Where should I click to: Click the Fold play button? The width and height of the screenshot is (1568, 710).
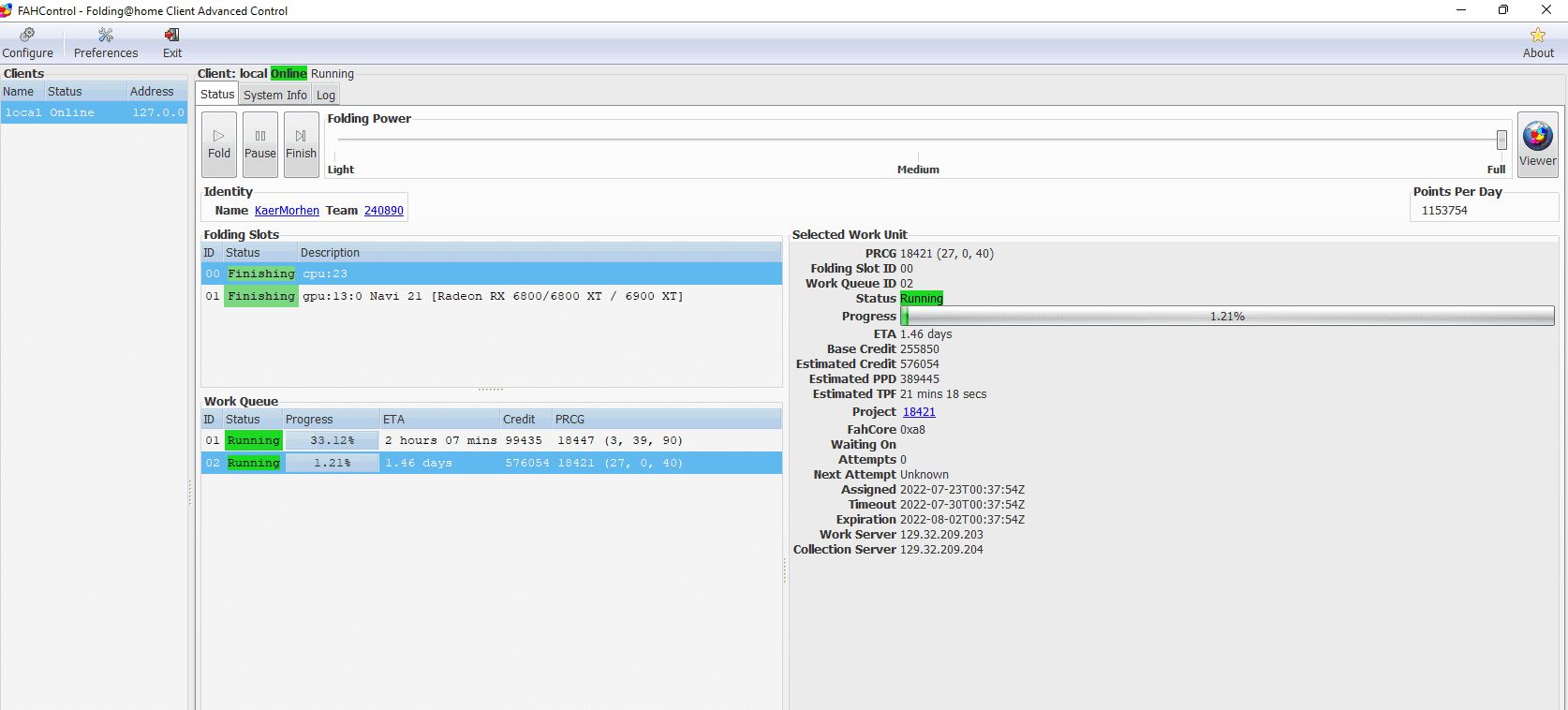click(219, 144)
